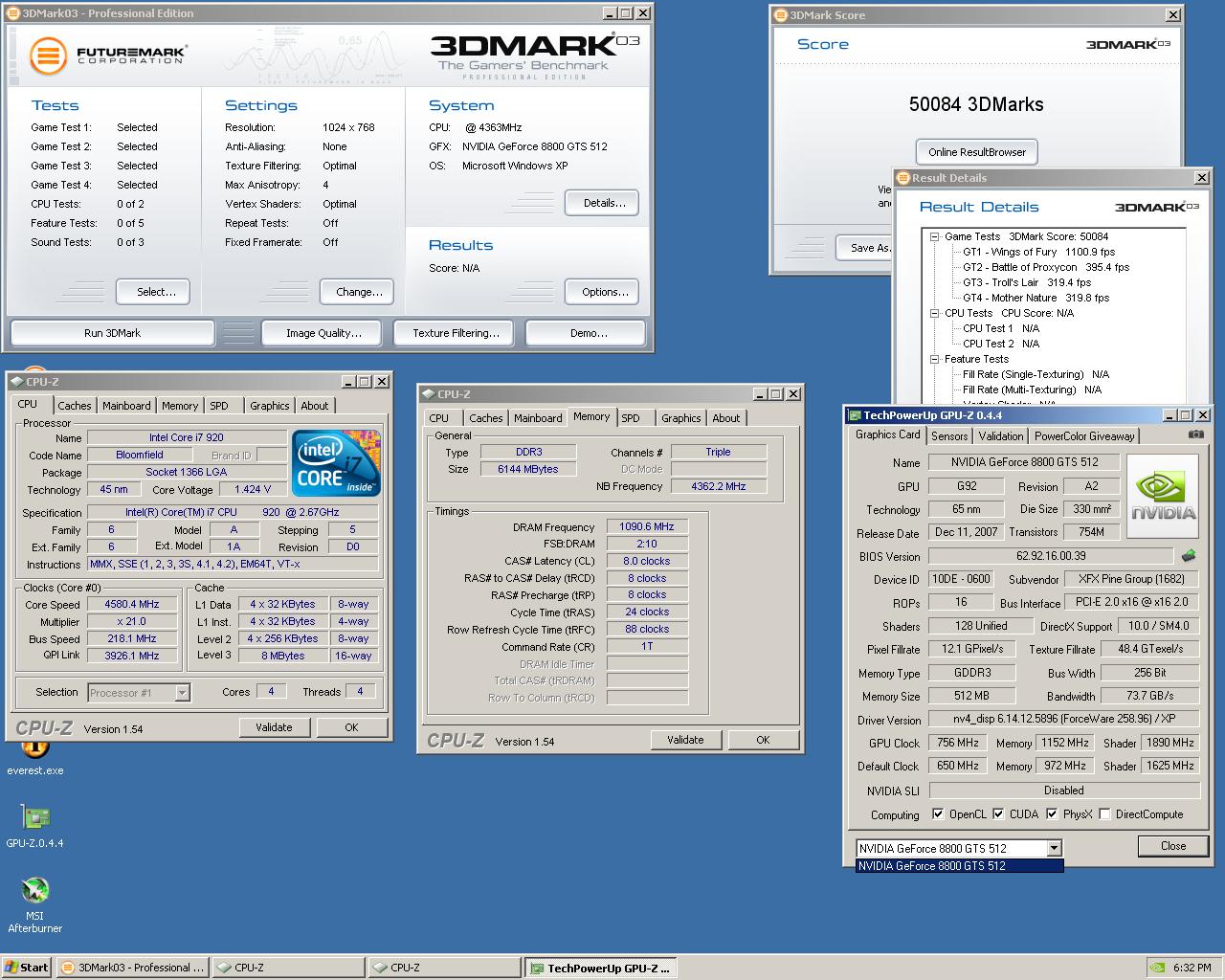The width and height of the screenshot is (1225, 980).
Task: Click Validate in the left CPU-Z window
Action: pyautogui.click(x=274, y=727)
